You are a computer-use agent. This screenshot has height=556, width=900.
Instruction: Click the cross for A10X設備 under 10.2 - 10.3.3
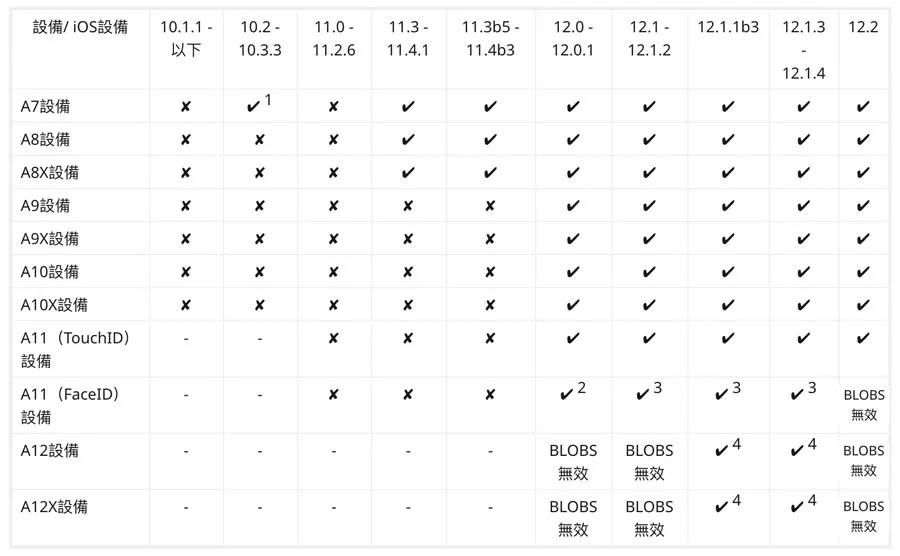tap(259, 305)
